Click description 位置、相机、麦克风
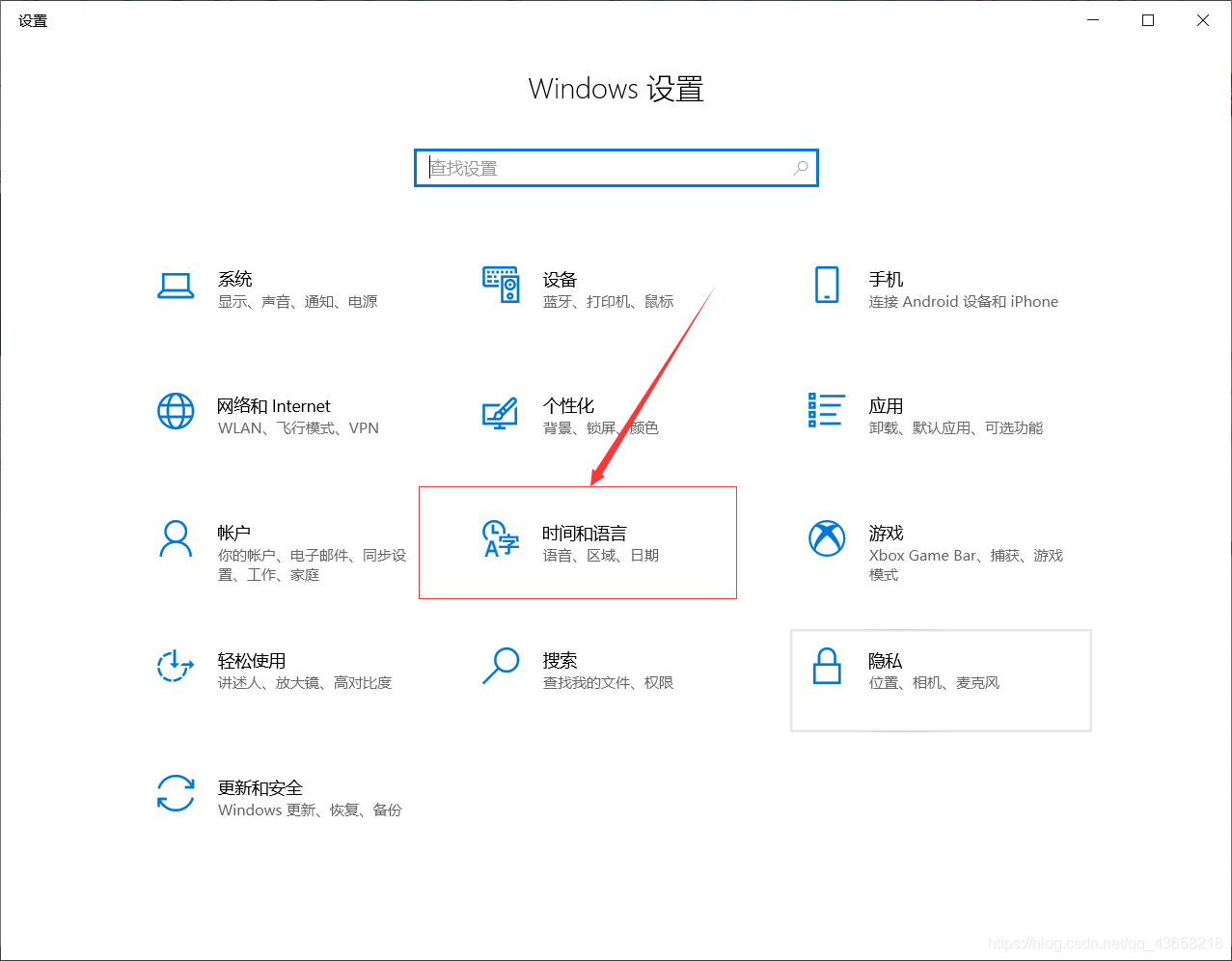 coord(934,683)
